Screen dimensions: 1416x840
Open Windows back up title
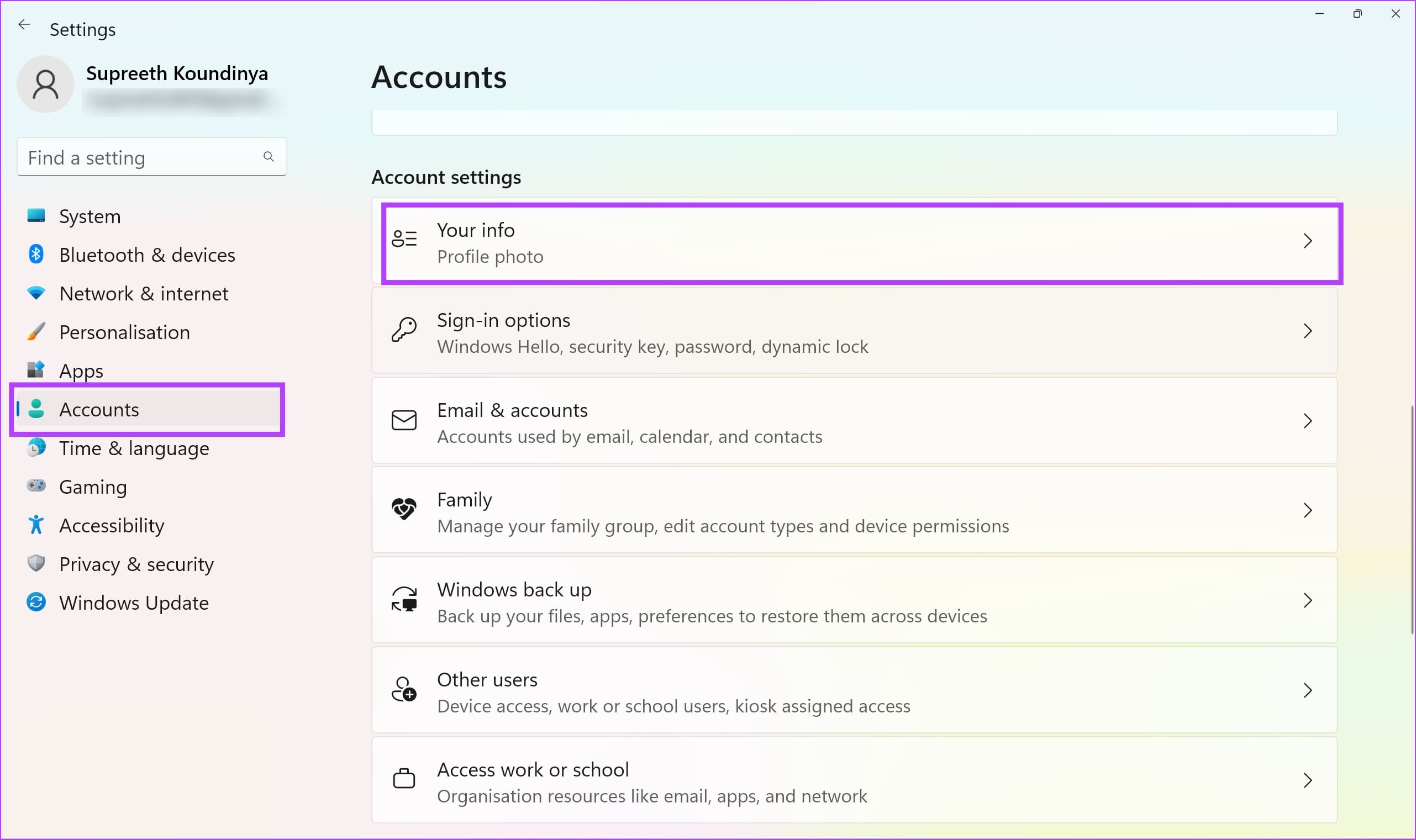514,590
